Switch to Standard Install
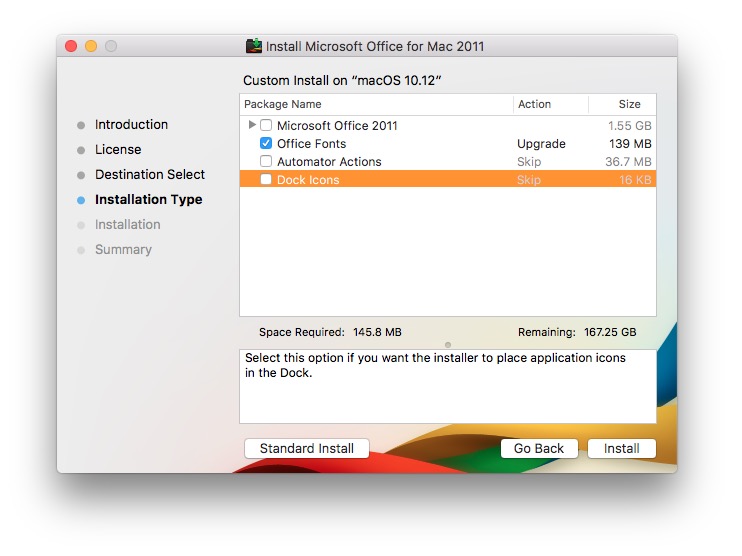Screen dimensions: 742x556 click(307, 449)
